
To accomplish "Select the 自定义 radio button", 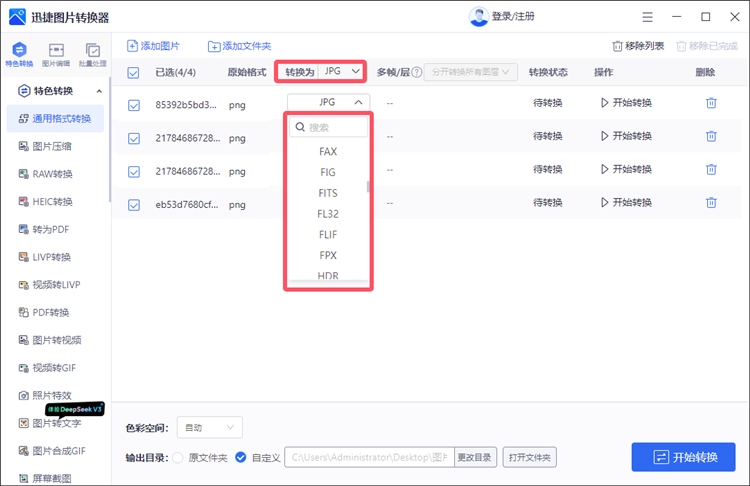I will tap(241, 458).
